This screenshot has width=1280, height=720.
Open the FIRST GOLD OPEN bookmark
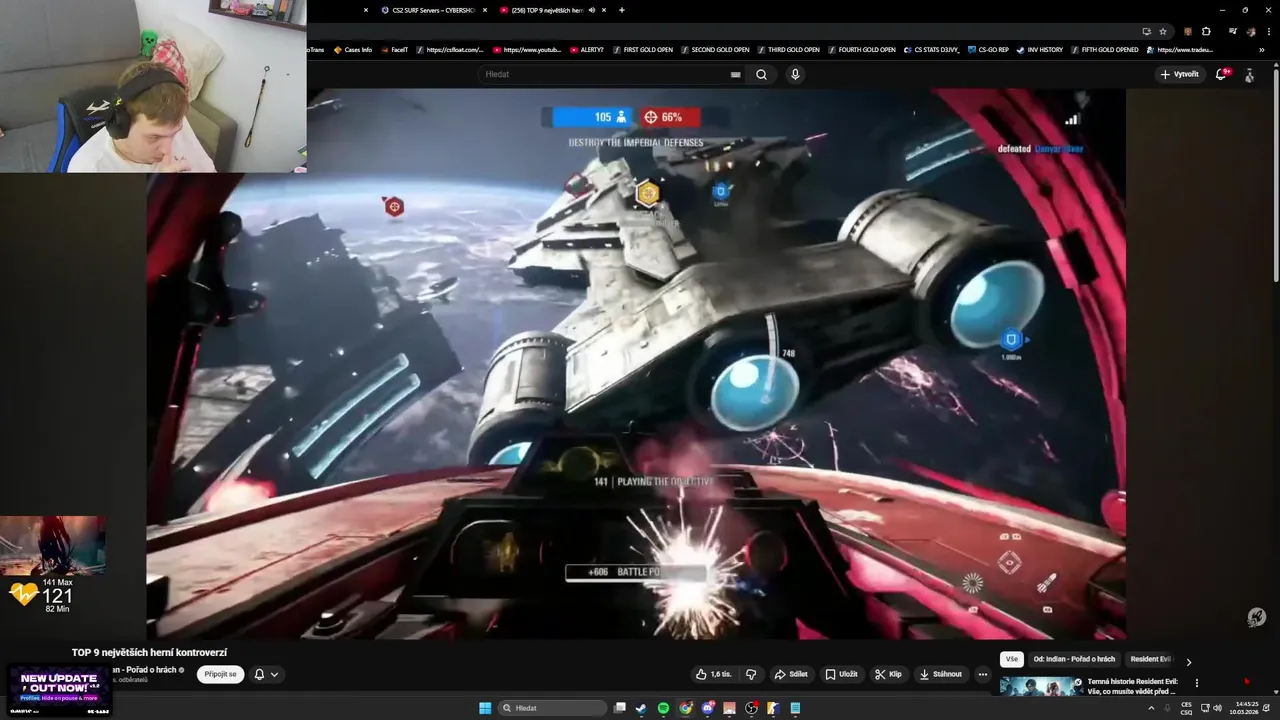[642, 49]
